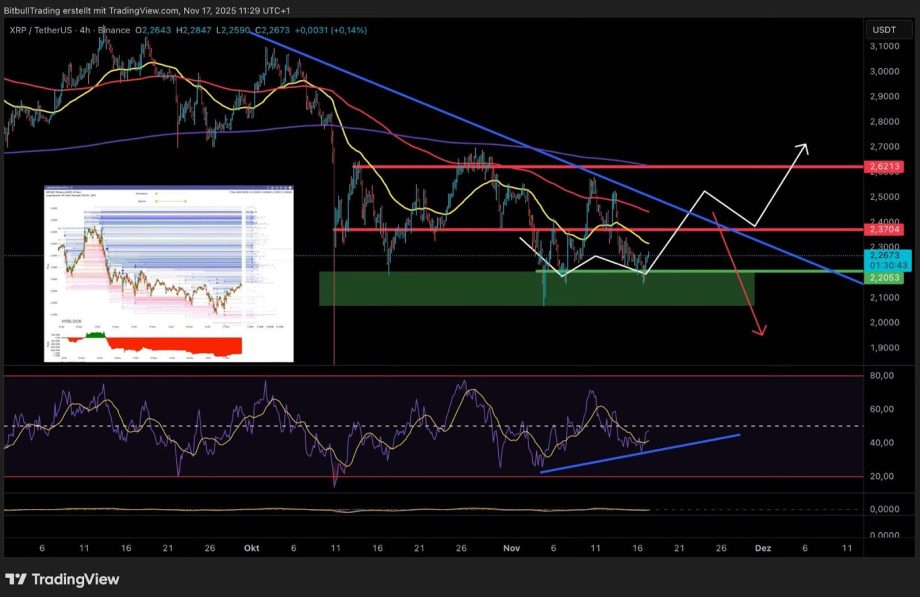Select the Dez label on the date scale

765,548
